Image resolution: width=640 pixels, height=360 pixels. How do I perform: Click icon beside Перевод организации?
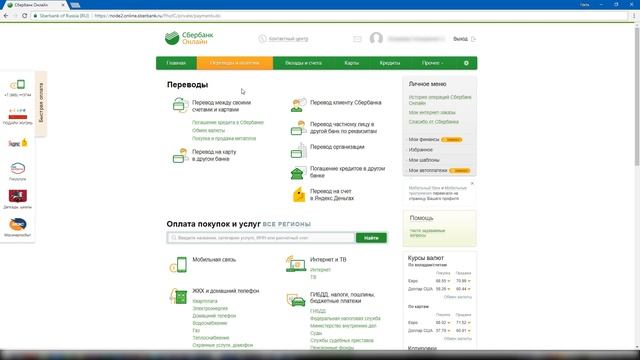(x=298, y=150)
